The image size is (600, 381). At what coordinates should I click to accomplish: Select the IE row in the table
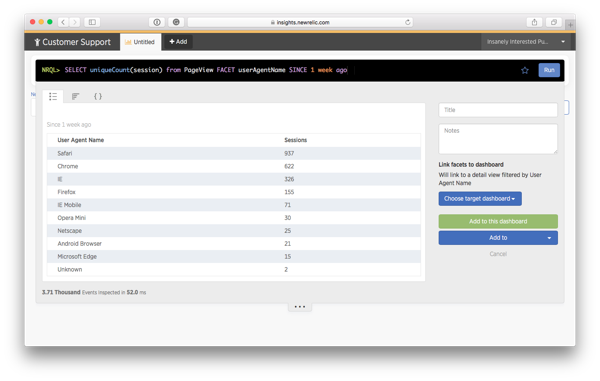(234, 179)
